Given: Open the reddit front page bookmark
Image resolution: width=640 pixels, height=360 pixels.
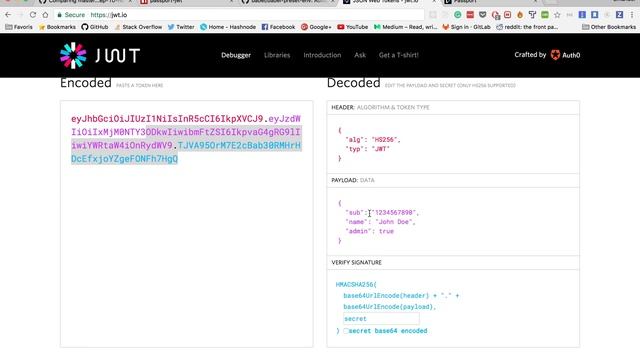Looking at the screenshot, I should [527, 27].
